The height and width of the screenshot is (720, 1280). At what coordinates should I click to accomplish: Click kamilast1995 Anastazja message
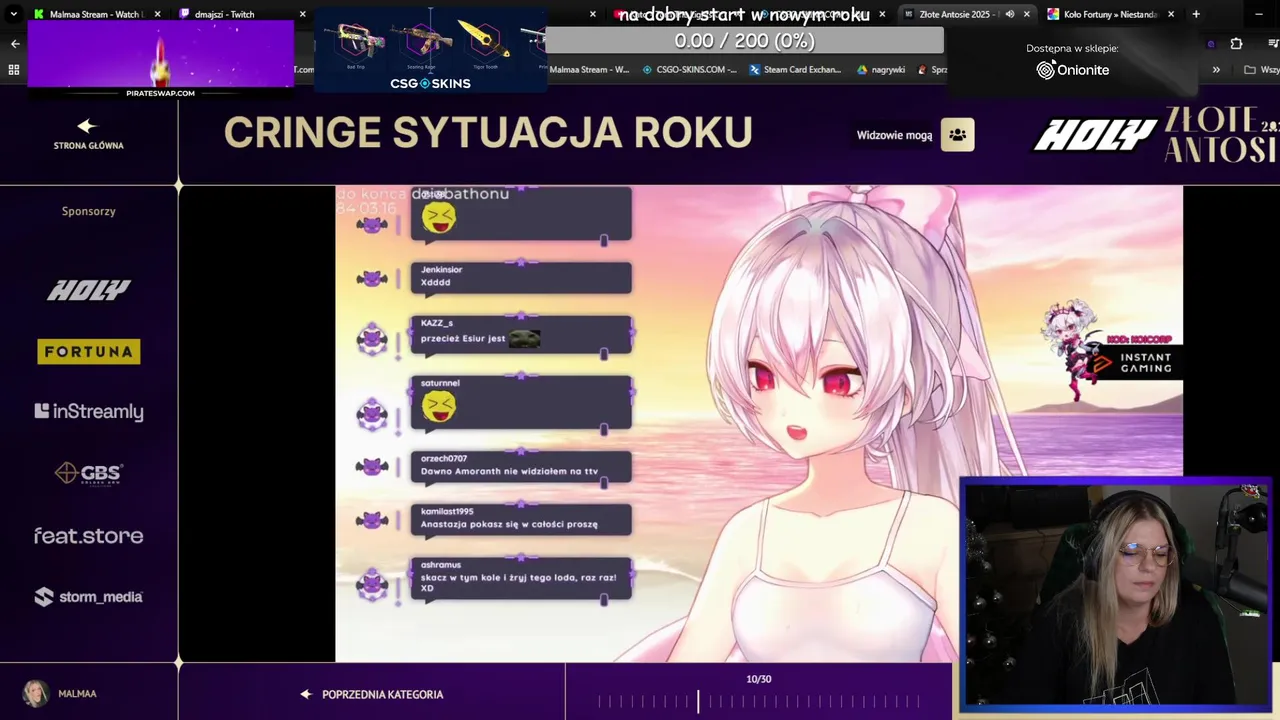[x=521, y=519]
